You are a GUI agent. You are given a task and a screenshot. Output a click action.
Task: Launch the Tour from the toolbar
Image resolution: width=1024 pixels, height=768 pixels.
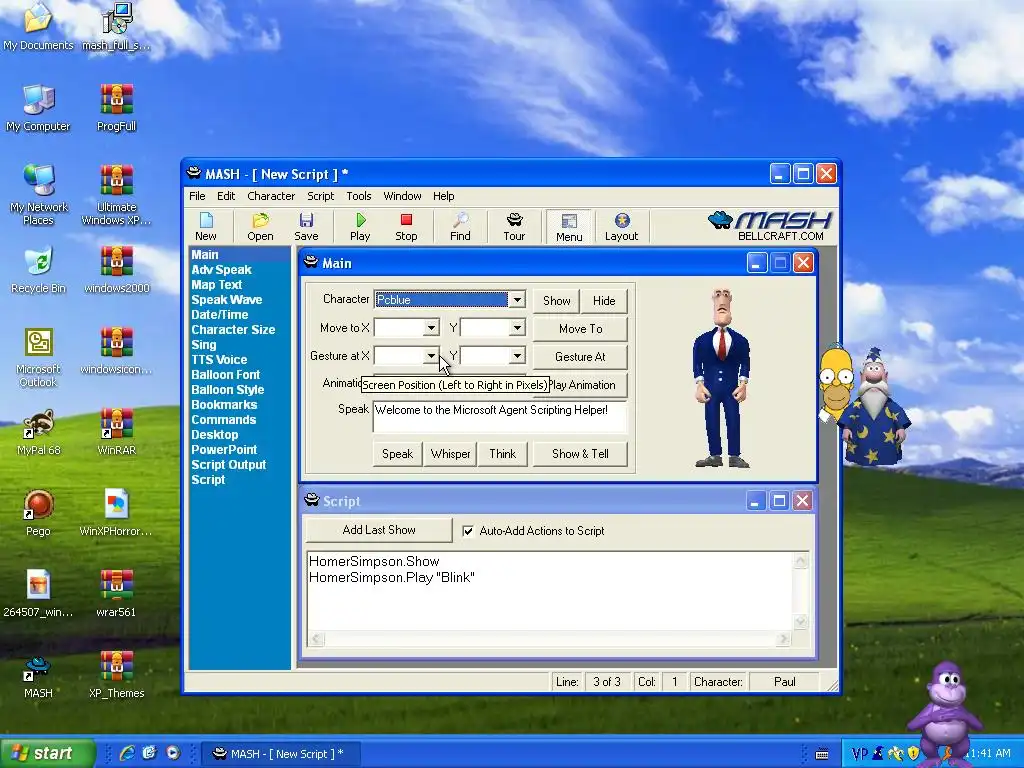click(514, 226)
